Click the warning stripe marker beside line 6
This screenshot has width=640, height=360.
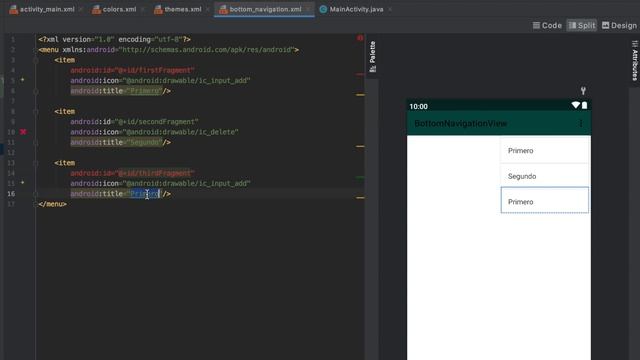pos(360,95)
